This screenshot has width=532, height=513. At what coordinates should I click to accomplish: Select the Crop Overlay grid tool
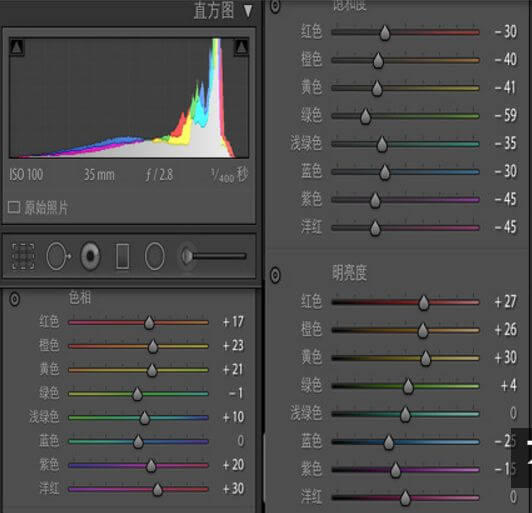[x=23, y=256]
